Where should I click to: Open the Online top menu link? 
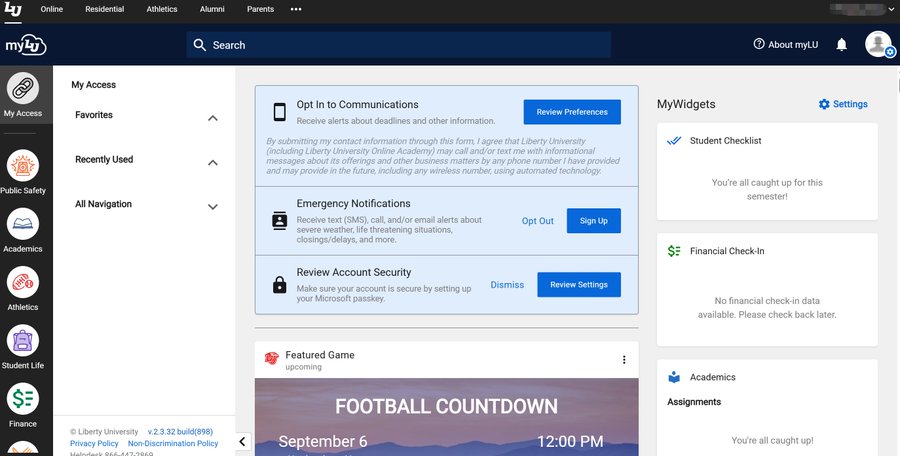(x=52, y=9)
